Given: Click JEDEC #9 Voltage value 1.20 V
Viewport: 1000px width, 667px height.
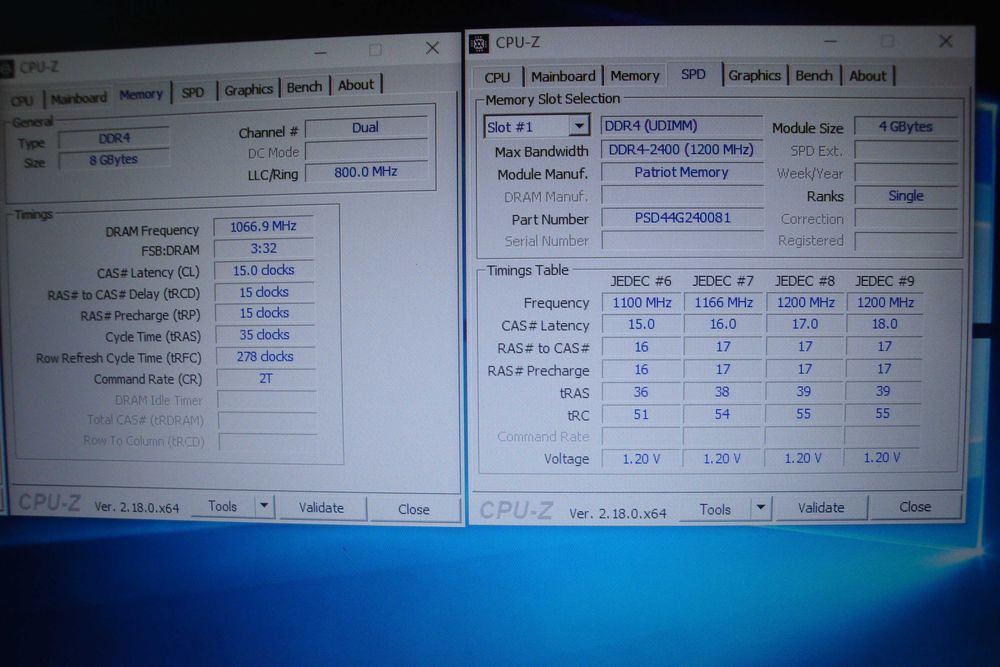Looking at the screenshot, I should [882, 458].
